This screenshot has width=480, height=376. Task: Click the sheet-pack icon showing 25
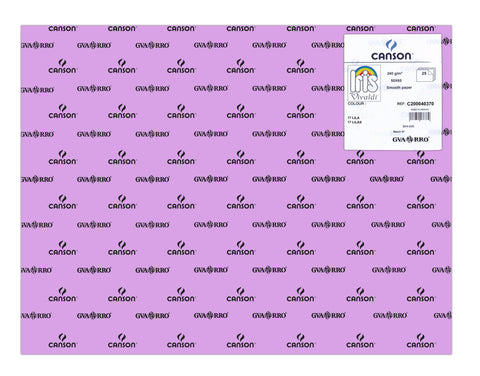(x=426, y=74)
